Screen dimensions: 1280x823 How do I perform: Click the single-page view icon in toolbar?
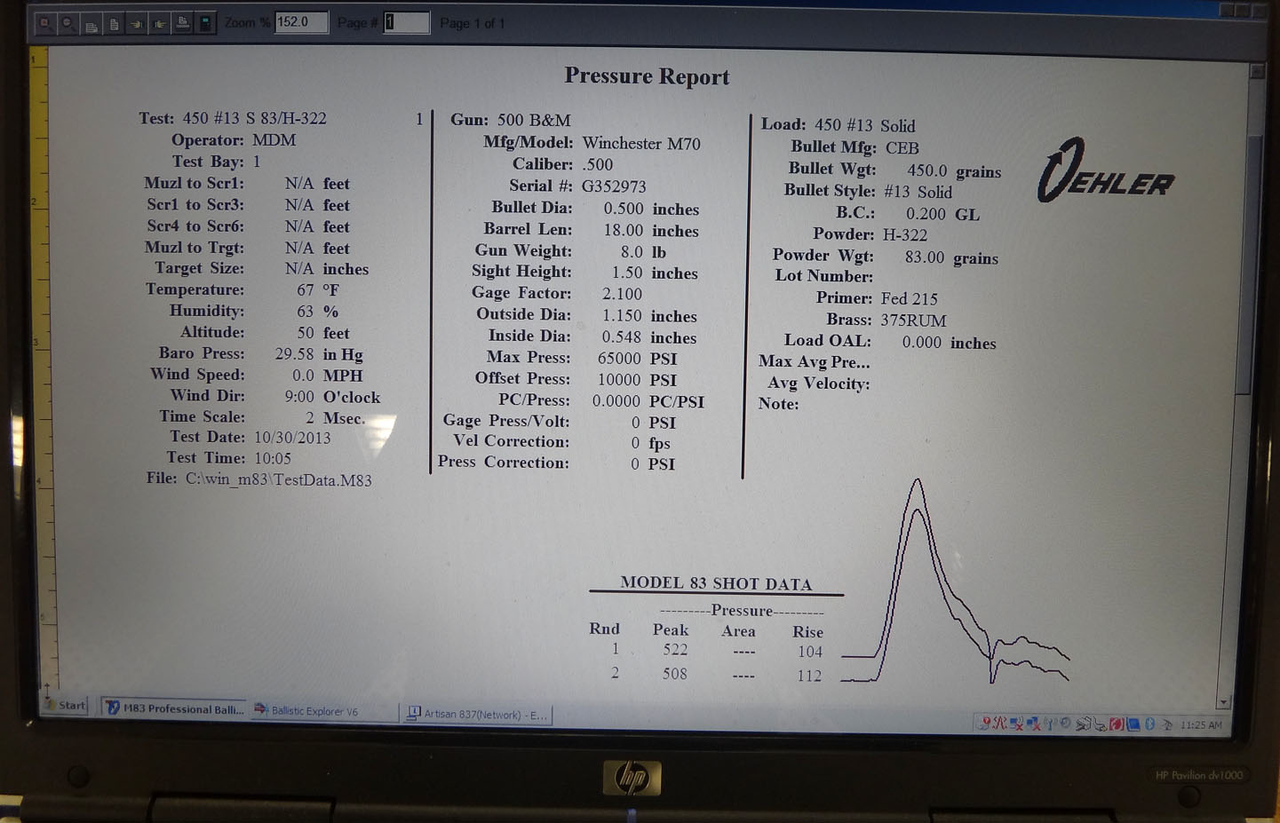[x=113, y=23]
